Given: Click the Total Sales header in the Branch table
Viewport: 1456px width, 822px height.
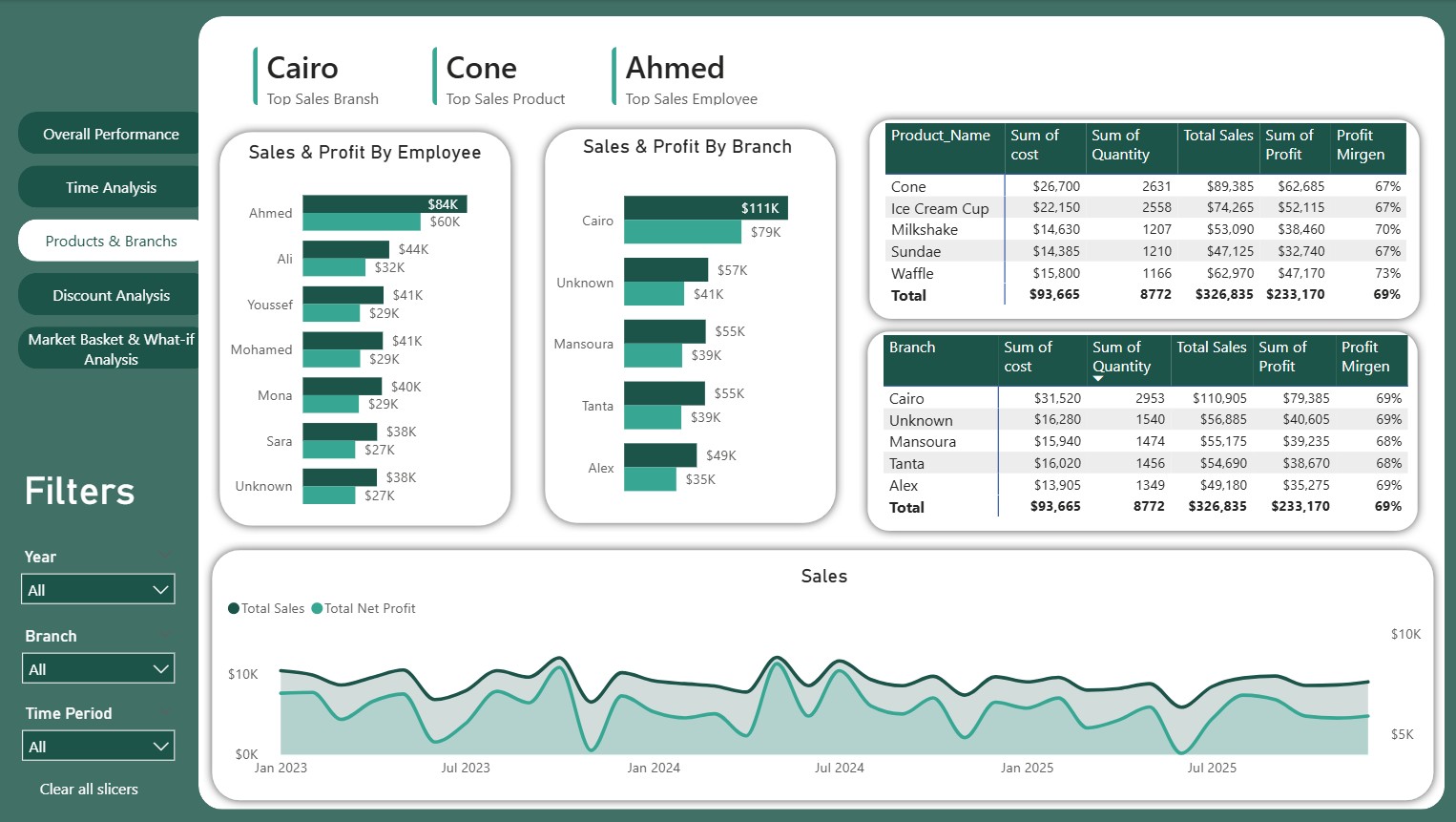Looking at the screenshot, I should tap(1211, 348).
